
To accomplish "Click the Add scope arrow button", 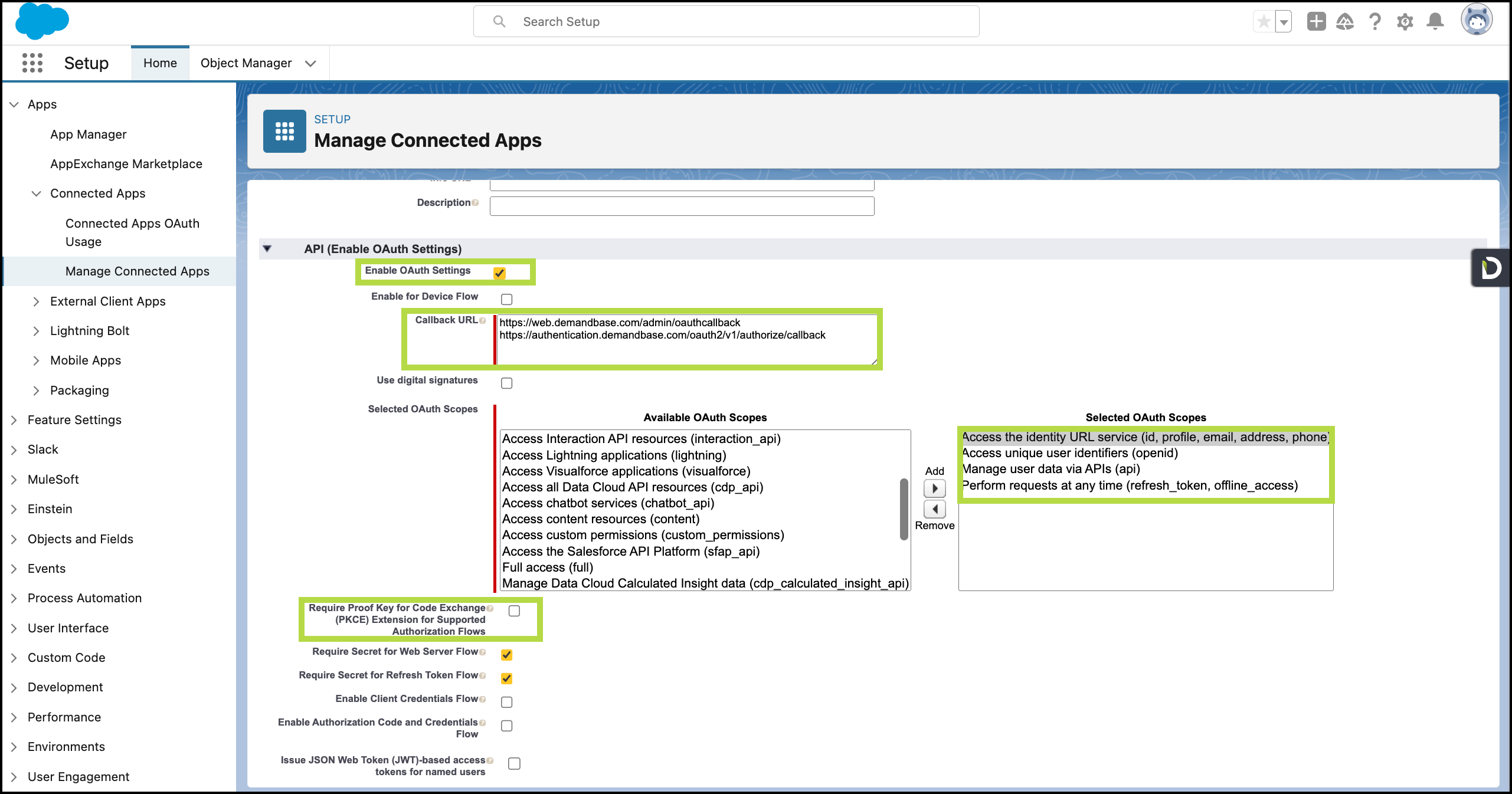I will click(935, 488).
